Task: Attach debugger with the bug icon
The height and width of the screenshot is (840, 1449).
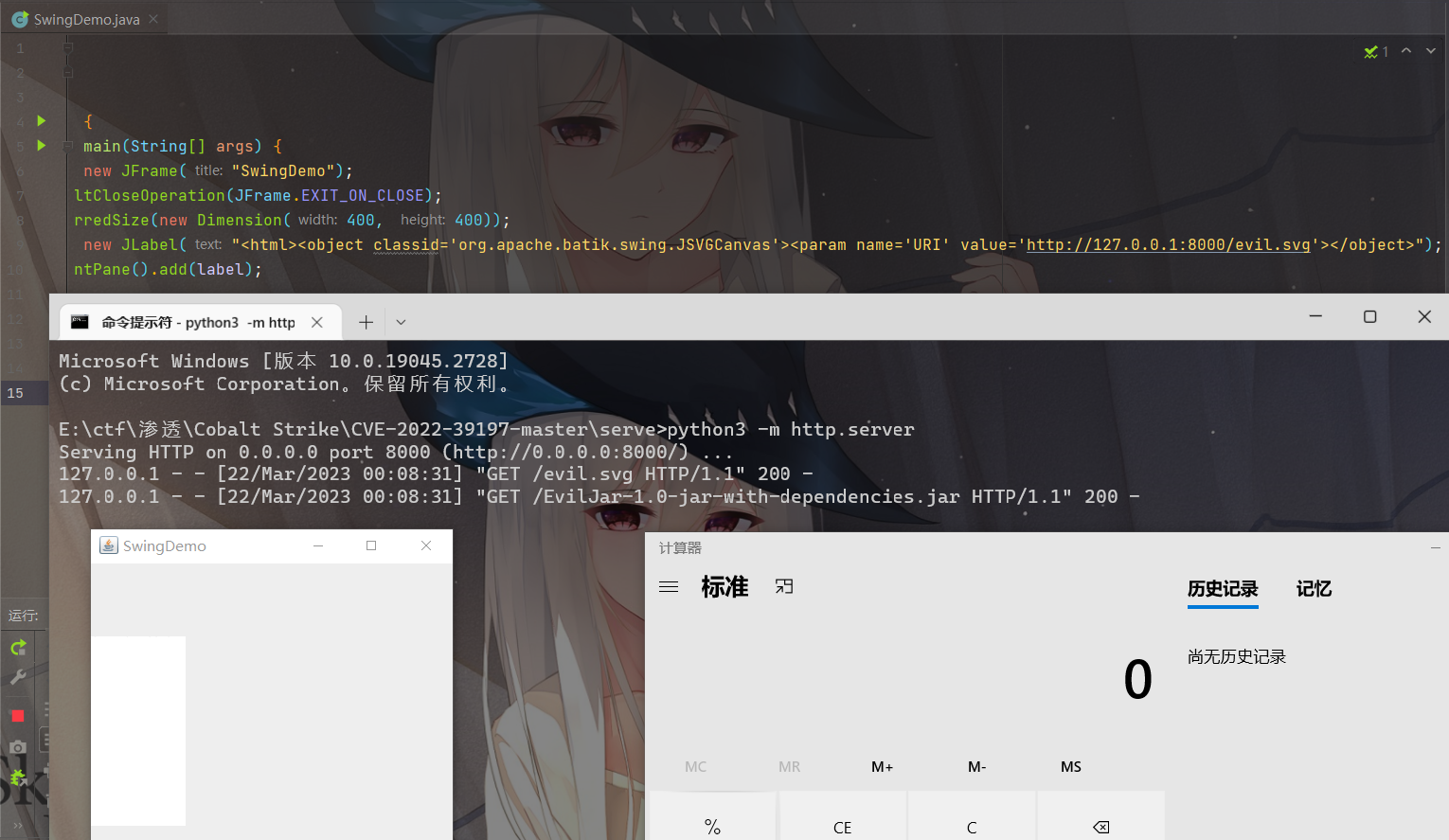Action: (18, 777)
